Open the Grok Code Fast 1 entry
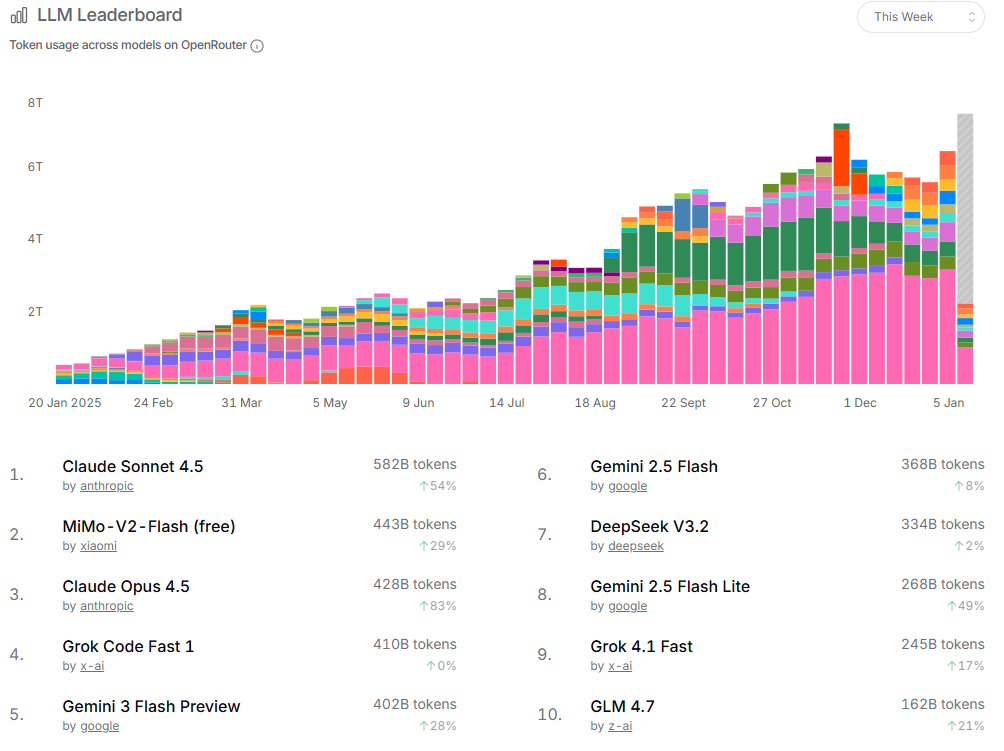This screenshot has height=751, width=1004. [128, 646]
